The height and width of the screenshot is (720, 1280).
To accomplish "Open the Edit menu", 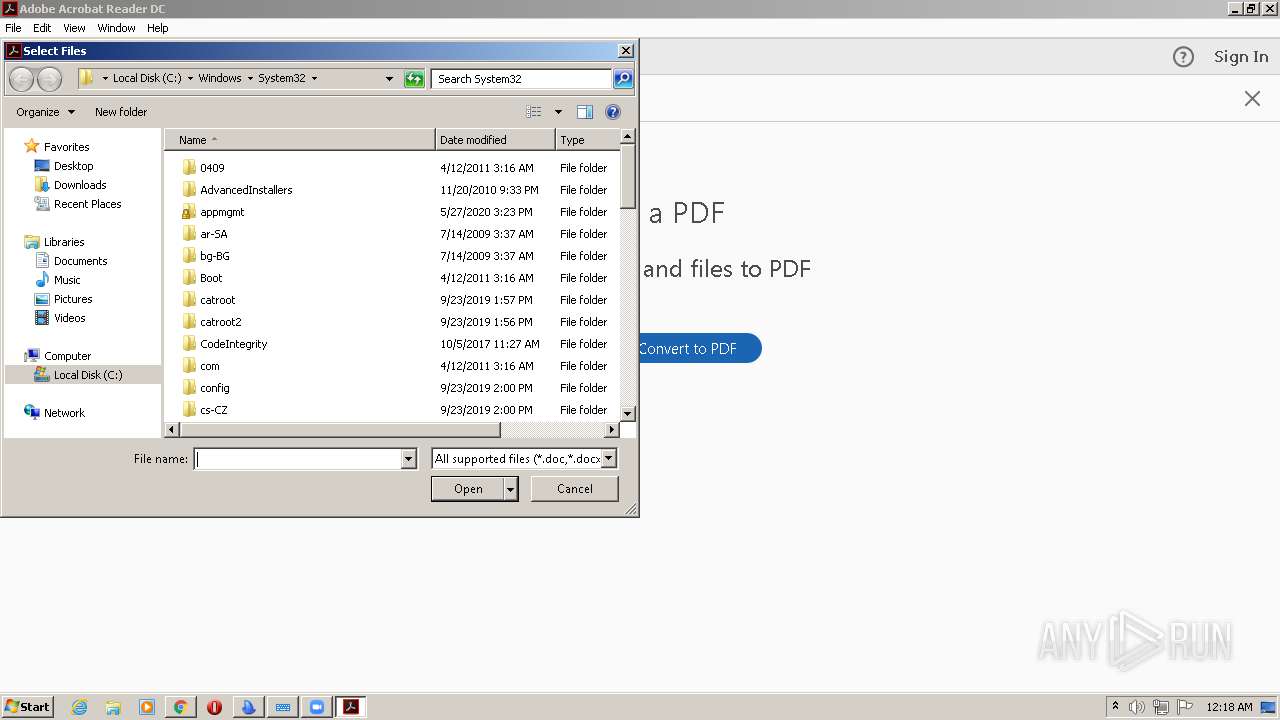I will (x=42, y=28).
